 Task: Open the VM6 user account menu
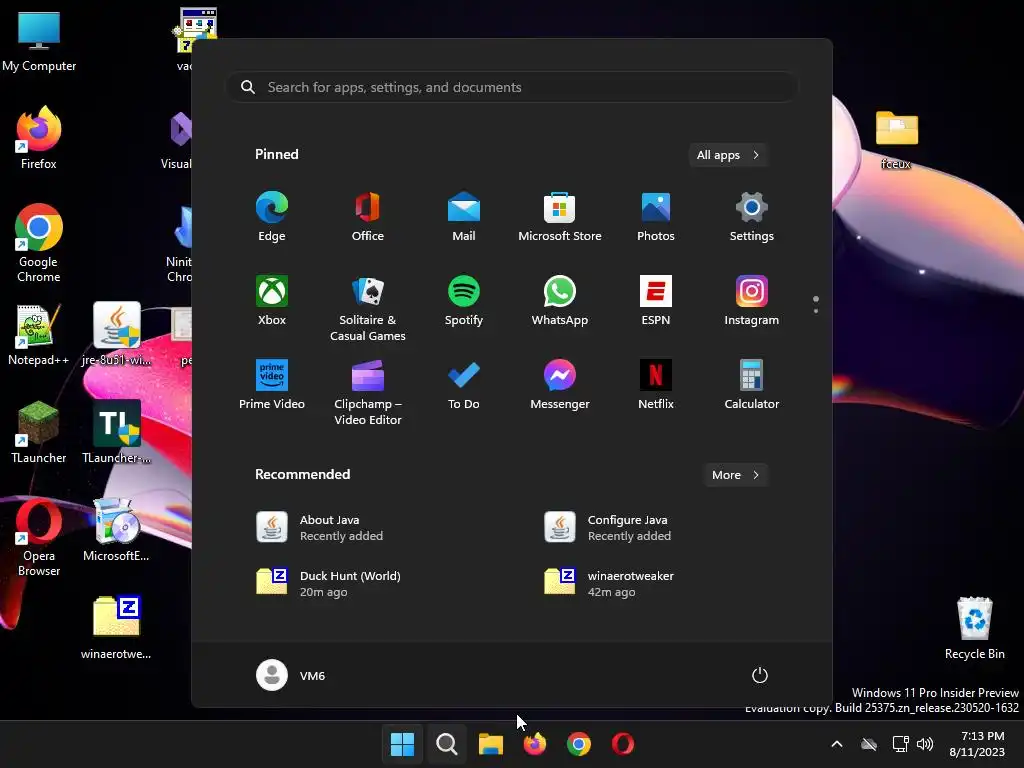click(291, 675)
